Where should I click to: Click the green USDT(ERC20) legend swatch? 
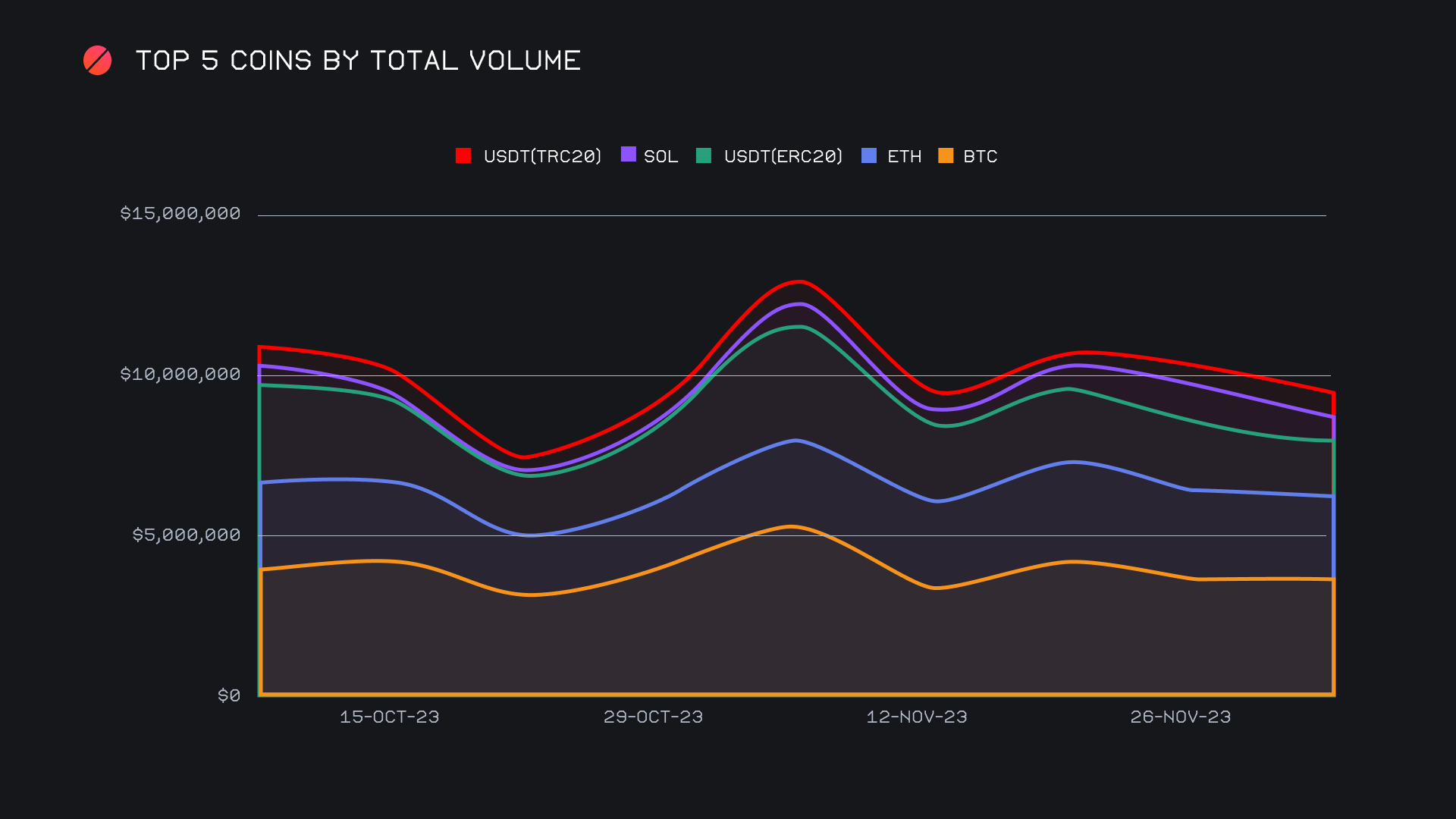[x=704, y=155]
